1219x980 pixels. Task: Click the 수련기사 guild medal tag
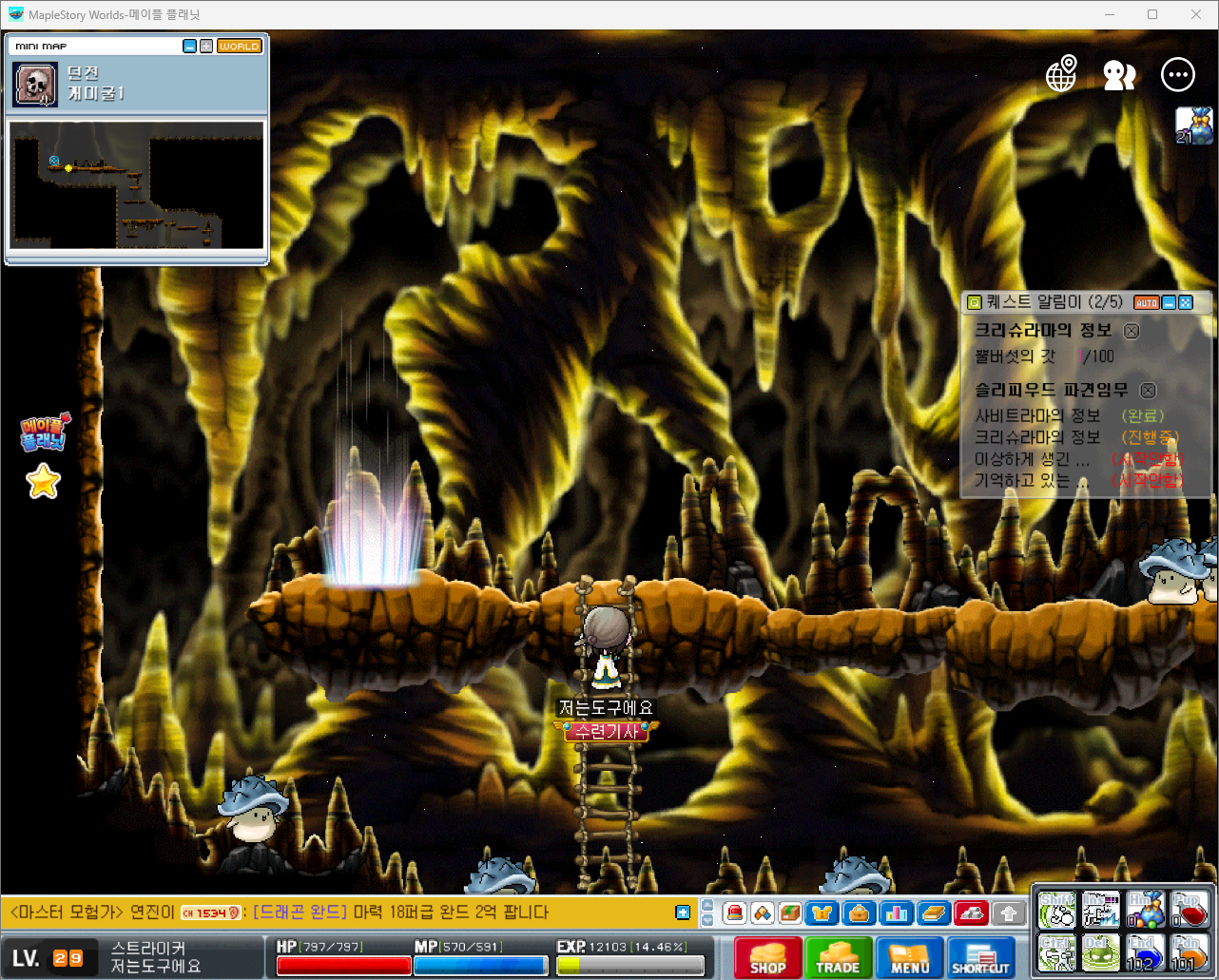pos(606,731)
